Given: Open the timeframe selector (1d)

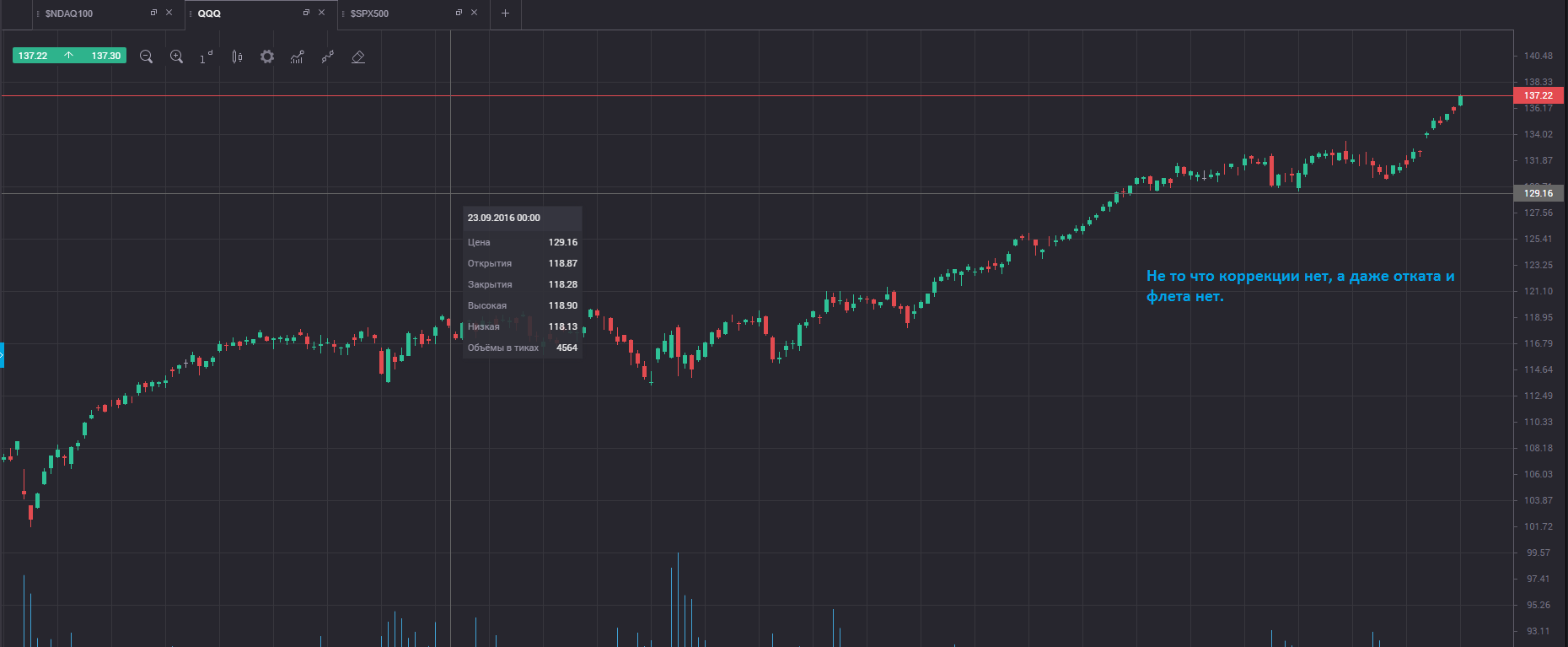Looking at the screenshot, I should click(x=207, y=57).
